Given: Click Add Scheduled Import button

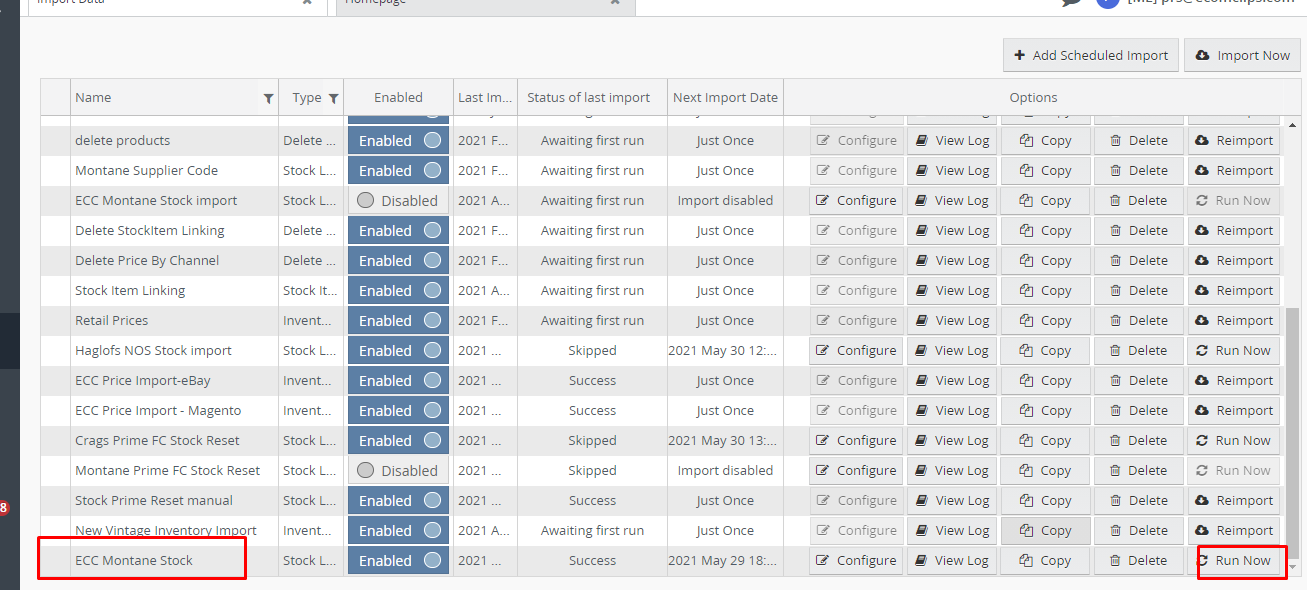Looking at the screenshot, I should [1091, 55].
